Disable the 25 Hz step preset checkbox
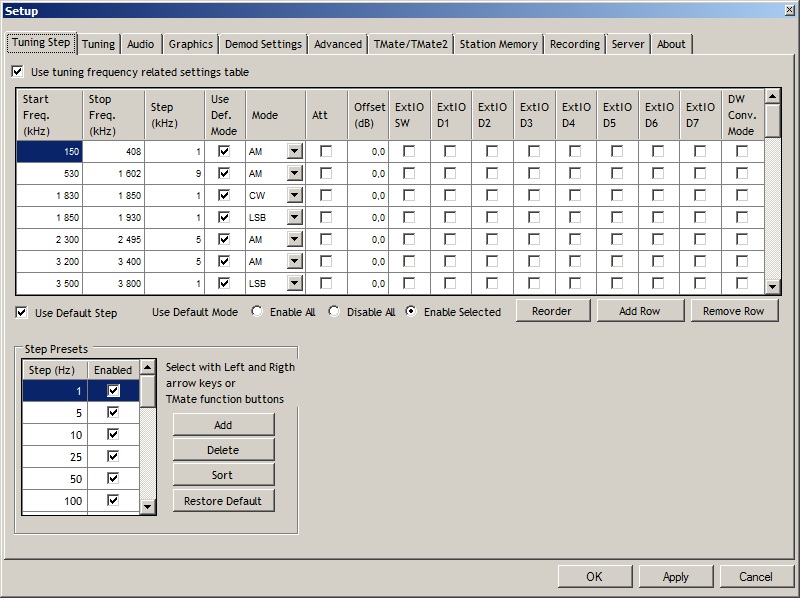The height and width of the screenshot is (598, 802). [x=113, y=456]
